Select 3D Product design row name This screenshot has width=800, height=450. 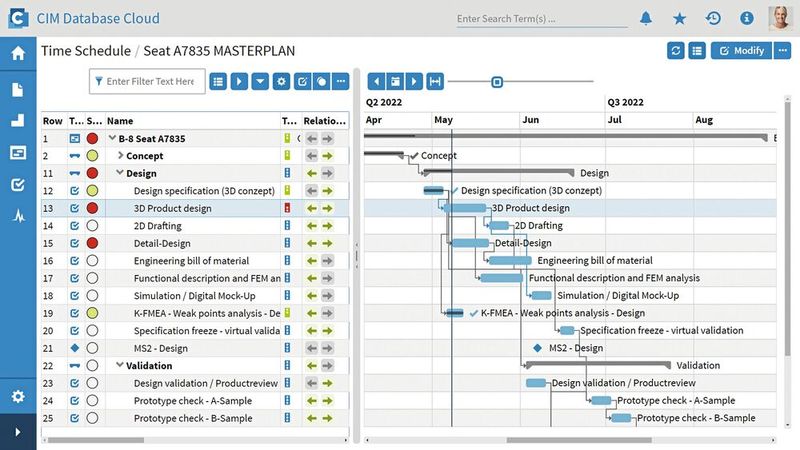pos(172,208)
